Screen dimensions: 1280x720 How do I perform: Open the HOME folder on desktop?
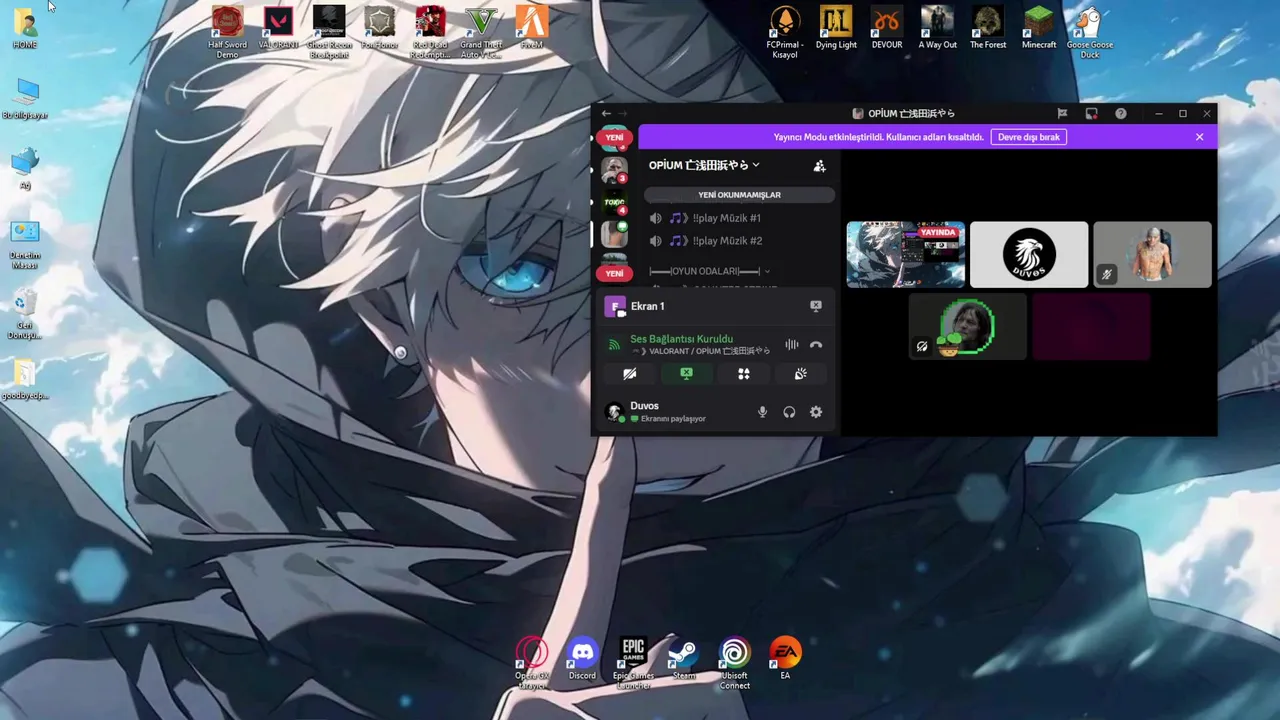pyautogui.click(x=25, y=28)
